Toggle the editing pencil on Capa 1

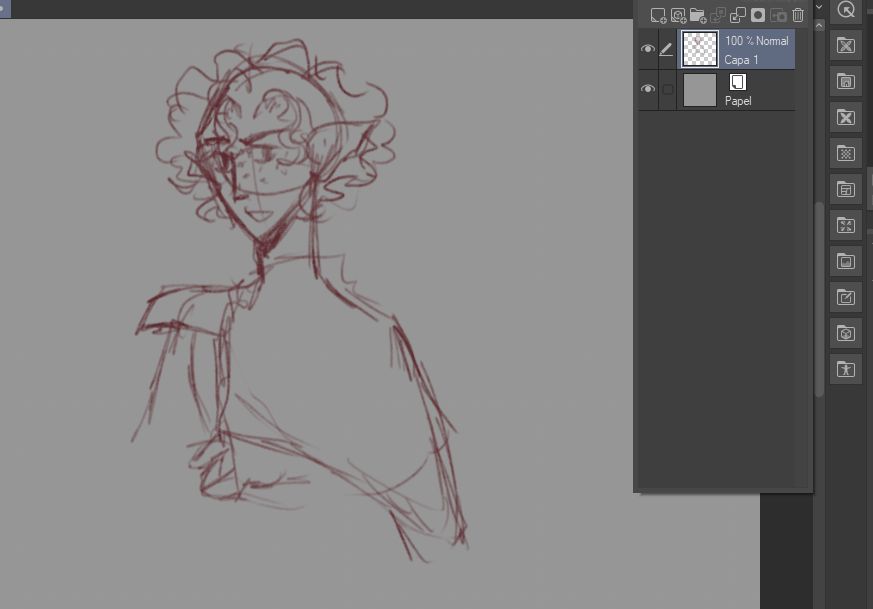[x=666, y=50]
